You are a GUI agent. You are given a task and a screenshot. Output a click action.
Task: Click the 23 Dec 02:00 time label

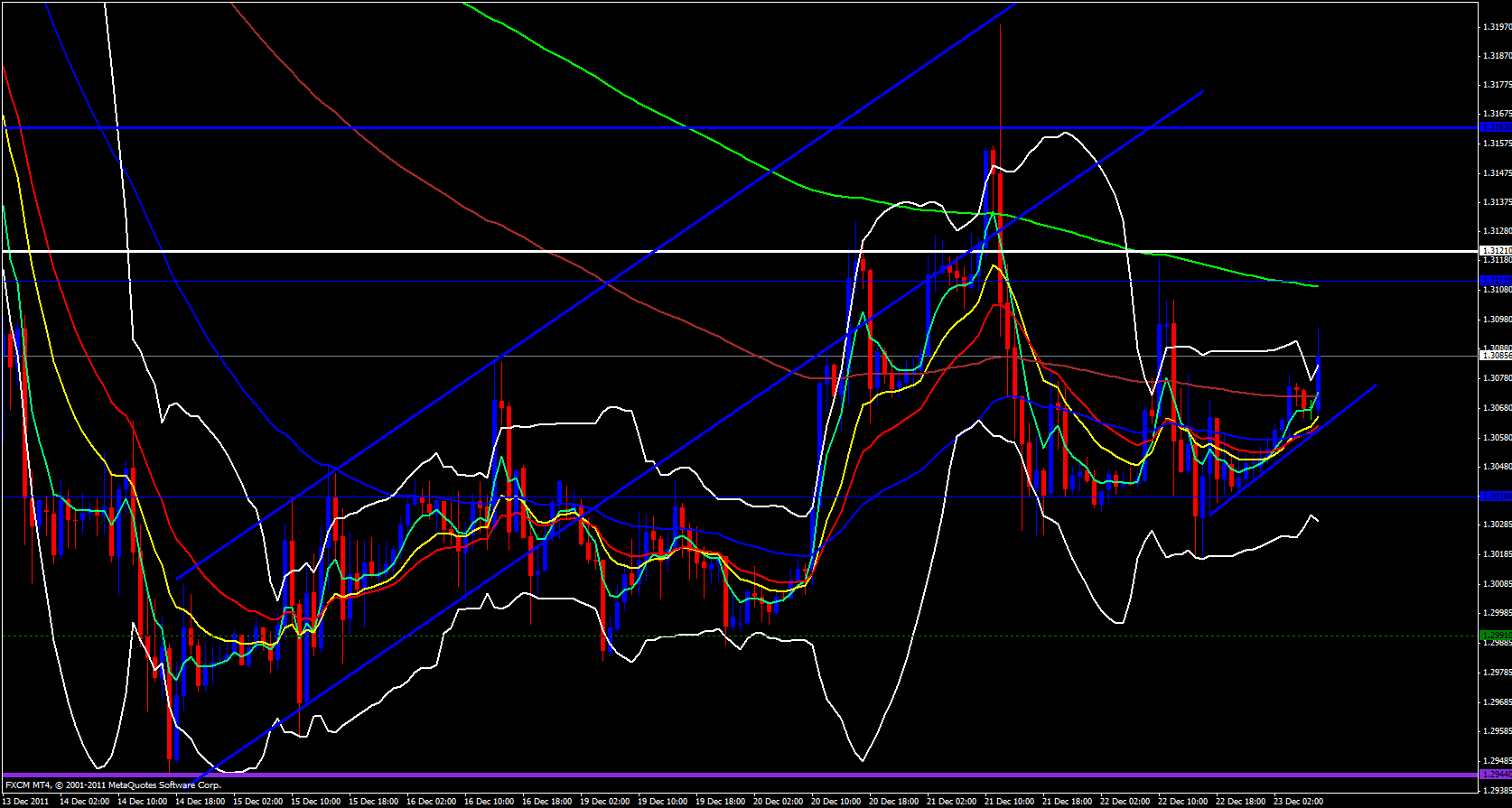point(1298,801)
